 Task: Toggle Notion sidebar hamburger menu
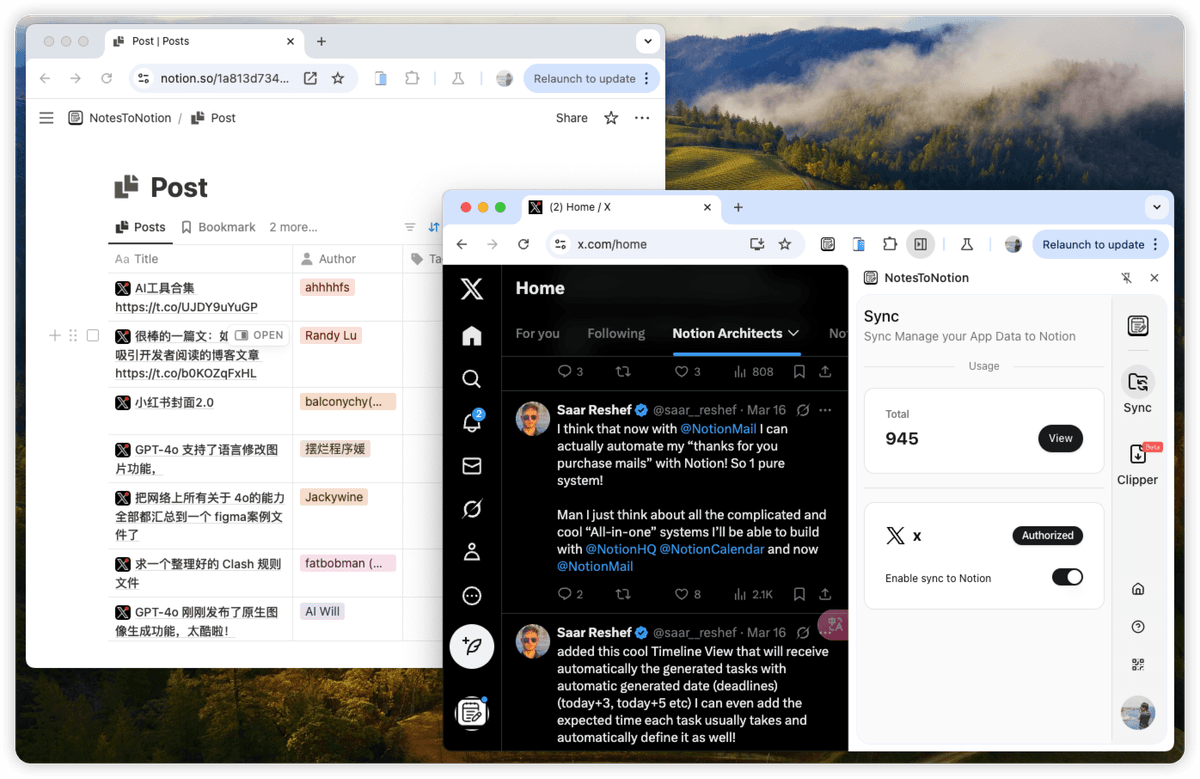pos(46,118)
